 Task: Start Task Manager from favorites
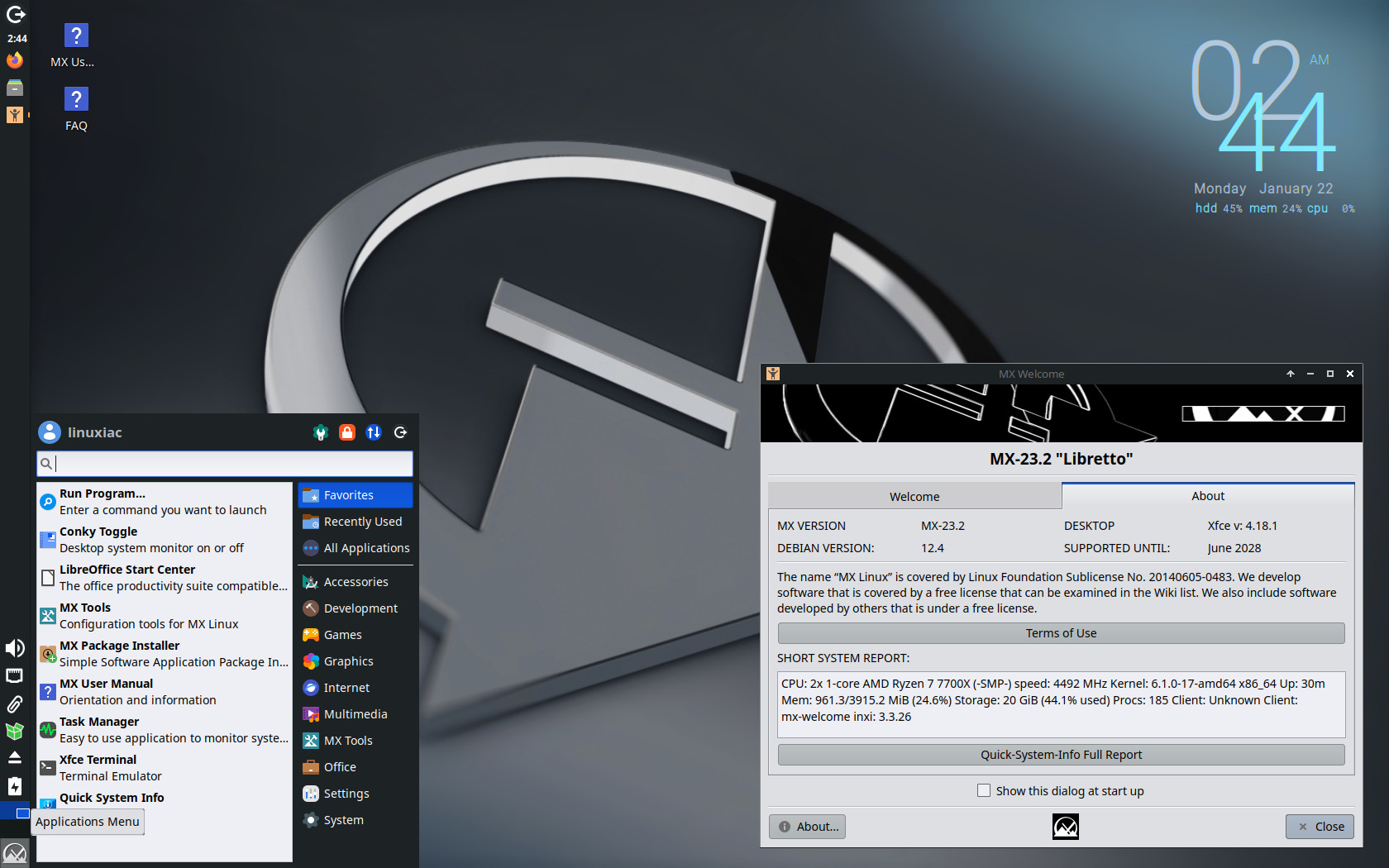[165, 730]
